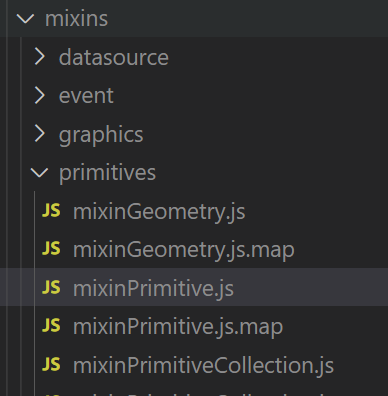Image resolution: width=388 pixels, height=396 pixels.
Task: Collapse the primitives folder chevron
Action: [x=39, y=173]
